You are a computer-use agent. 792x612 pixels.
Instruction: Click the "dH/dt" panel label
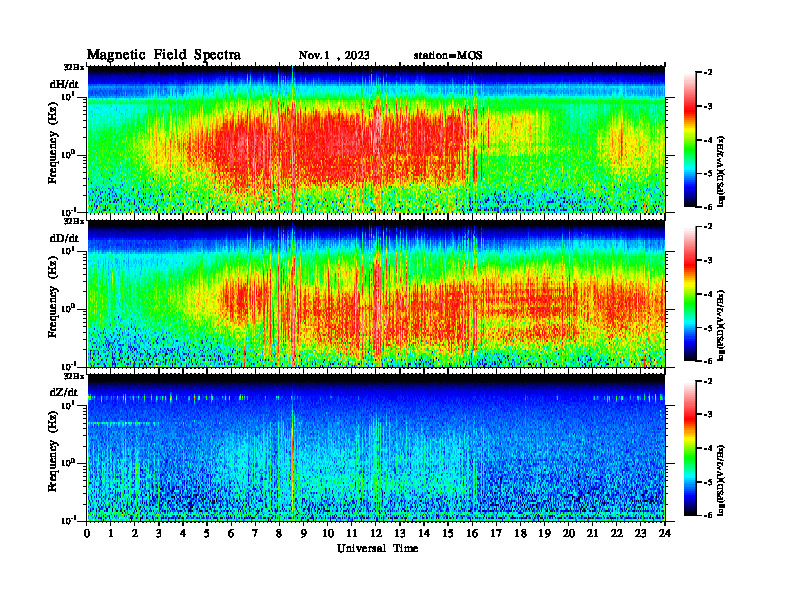pyautogui.click(x=64, y=84)
